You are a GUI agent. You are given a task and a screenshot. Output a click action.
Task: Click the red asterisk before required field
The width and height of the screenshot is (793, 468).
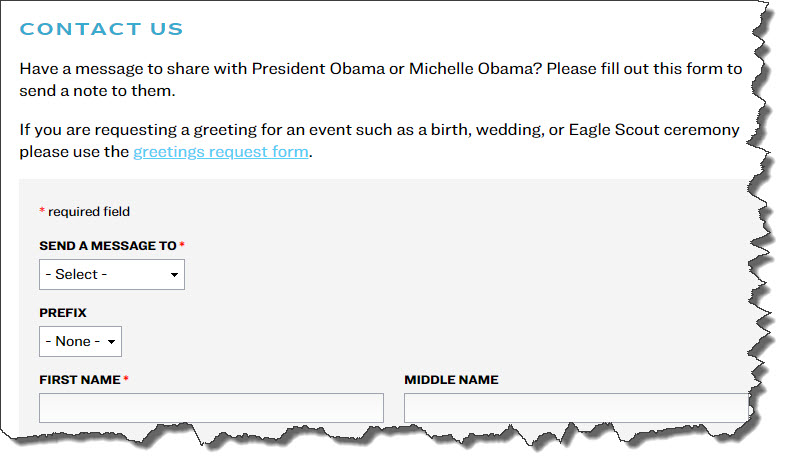[42, 212]
